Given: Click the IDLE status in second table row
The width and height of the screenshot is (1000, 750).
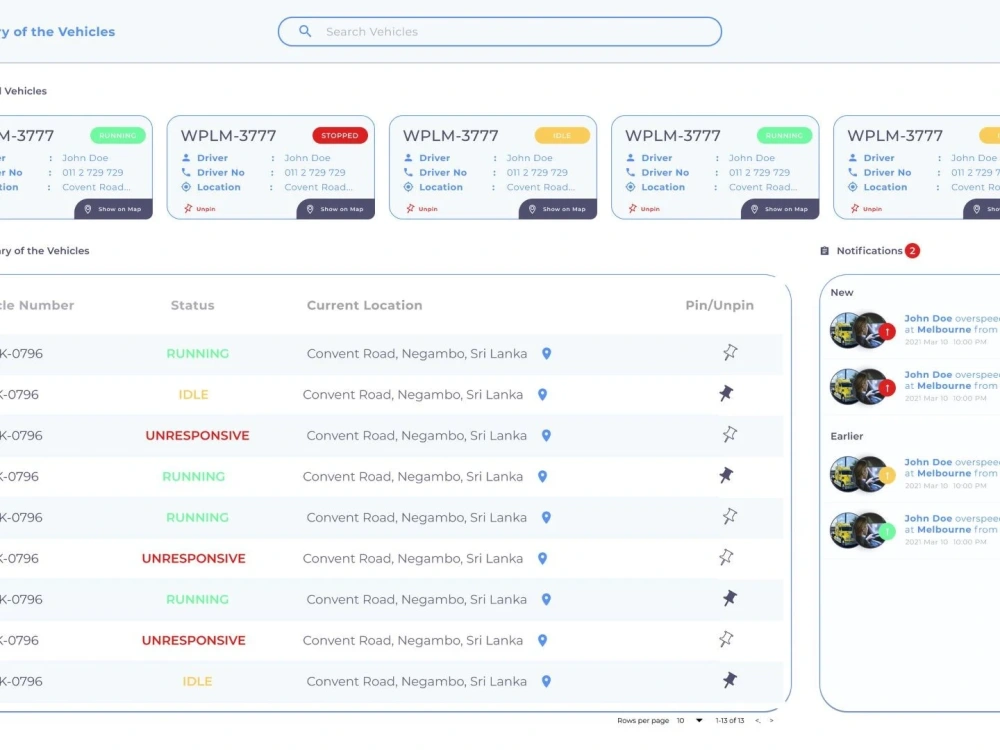Looking at the screenshot, I should (193, 395).
